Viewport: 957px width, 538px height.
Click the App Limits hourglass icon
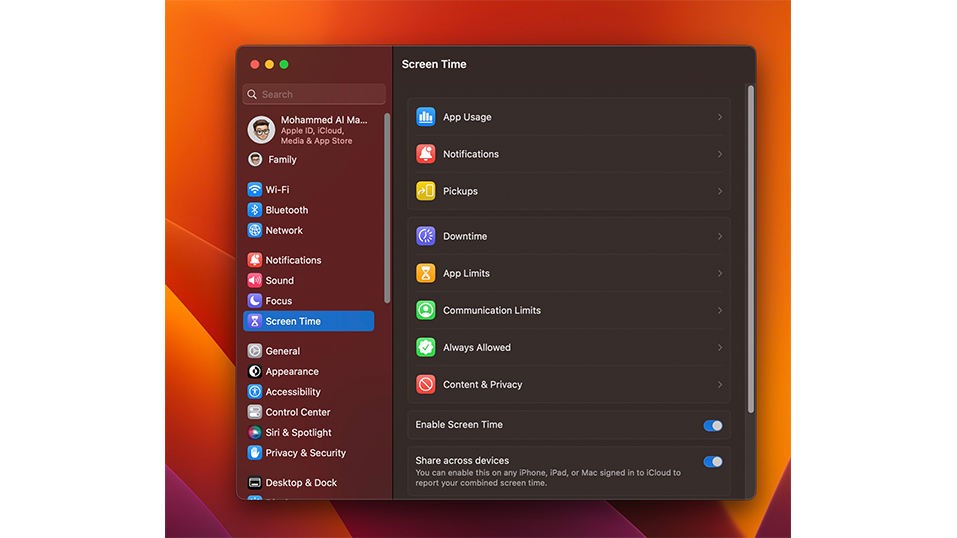click(425, 273)
